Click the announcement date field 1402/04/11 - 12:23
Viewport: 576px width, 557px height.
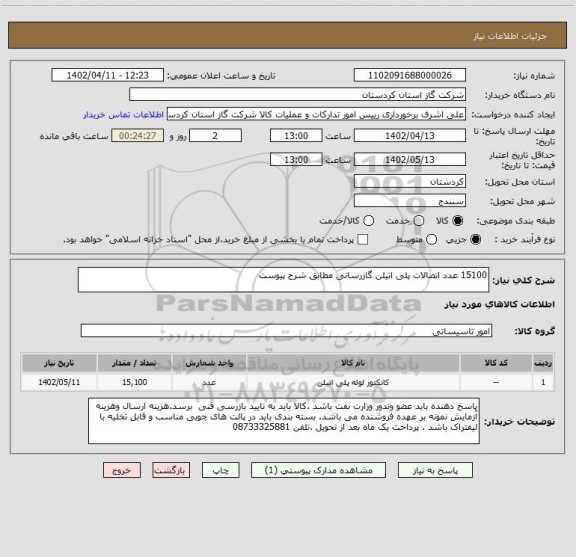pyautogui.click(x=107, y=75)
